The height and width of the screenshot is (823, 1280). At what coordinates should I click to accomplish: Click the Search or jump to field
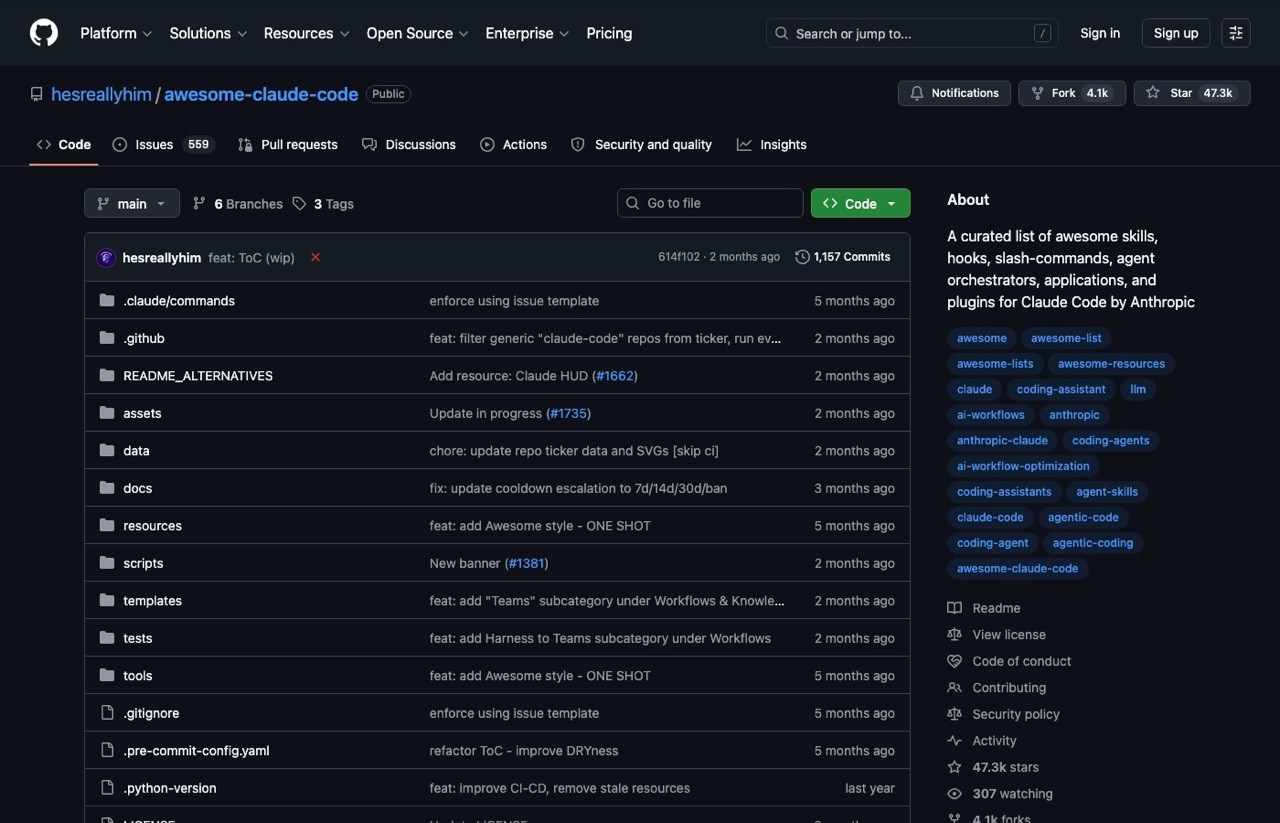[x=912, y=33]
